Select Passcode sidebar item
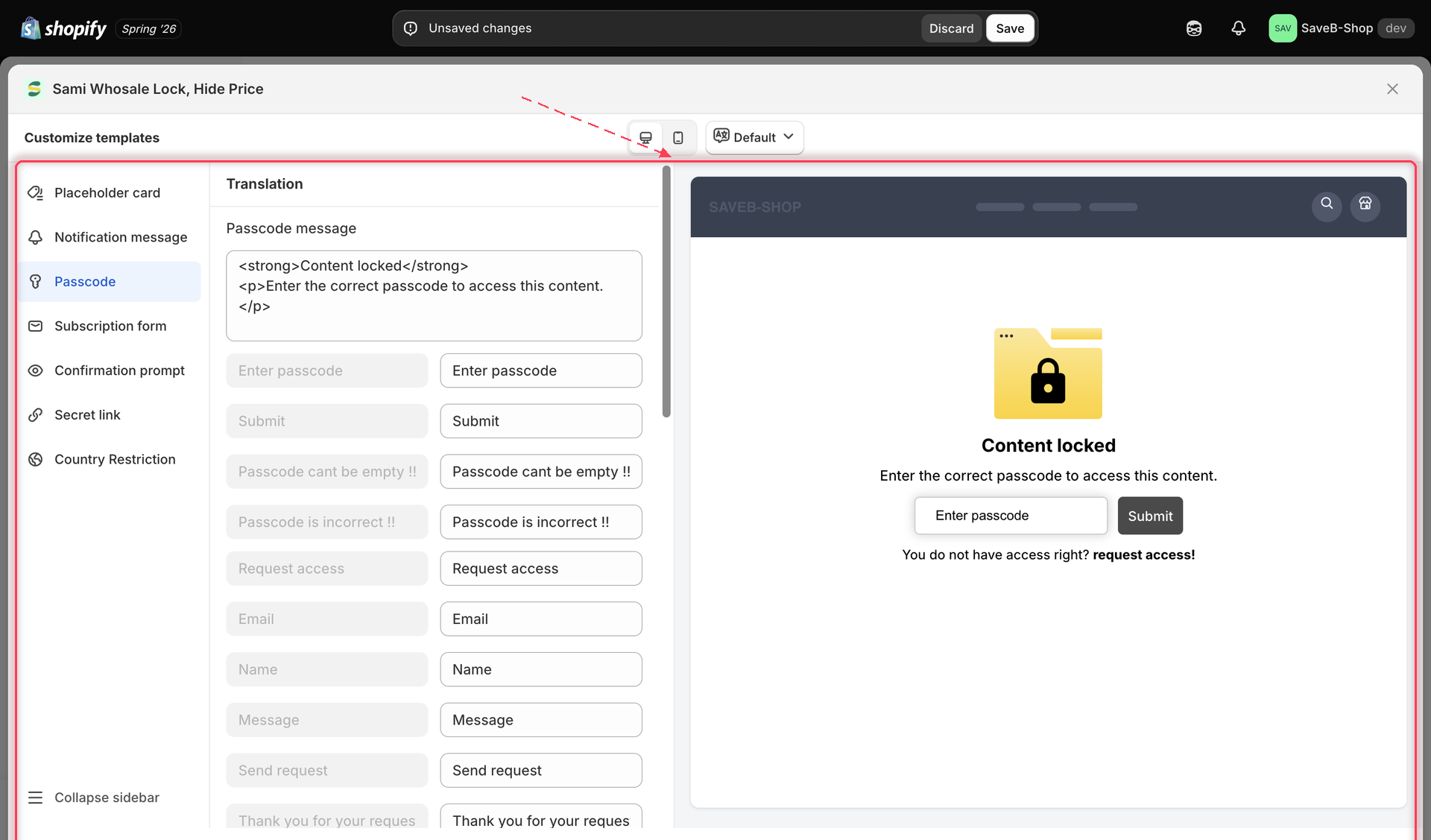This screenshot has width=1431, height=840. [x=110, y=282]
